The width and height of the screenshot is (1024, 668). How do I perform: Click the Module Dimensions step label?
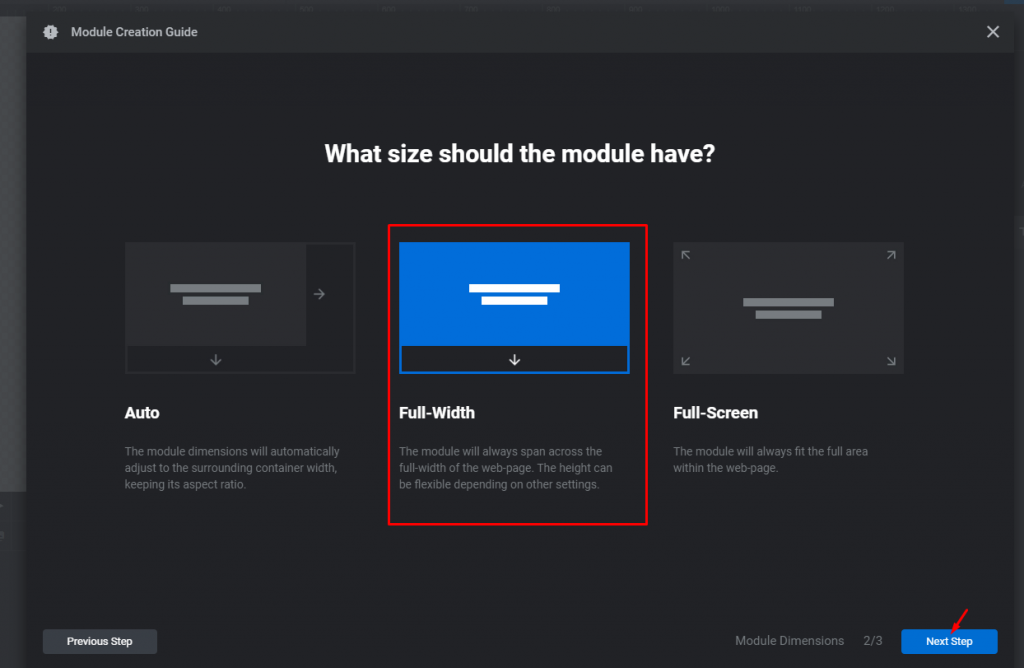[x=790, y=641]
